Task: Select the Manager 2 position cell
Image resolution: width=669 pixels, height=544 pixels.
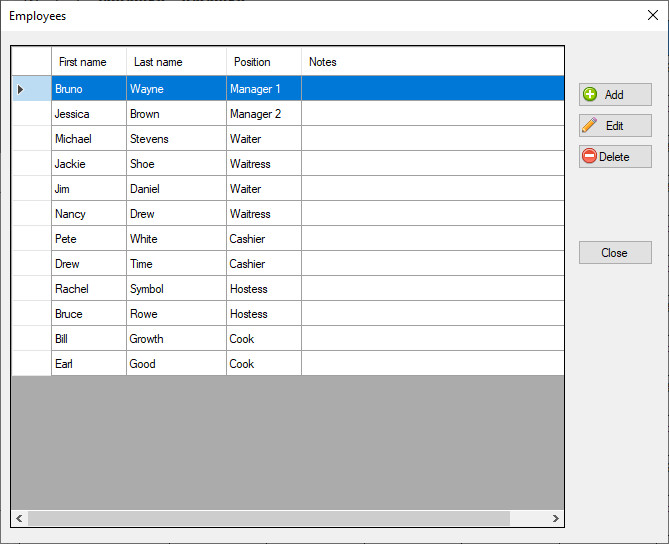Action: (x=264, y=113)
